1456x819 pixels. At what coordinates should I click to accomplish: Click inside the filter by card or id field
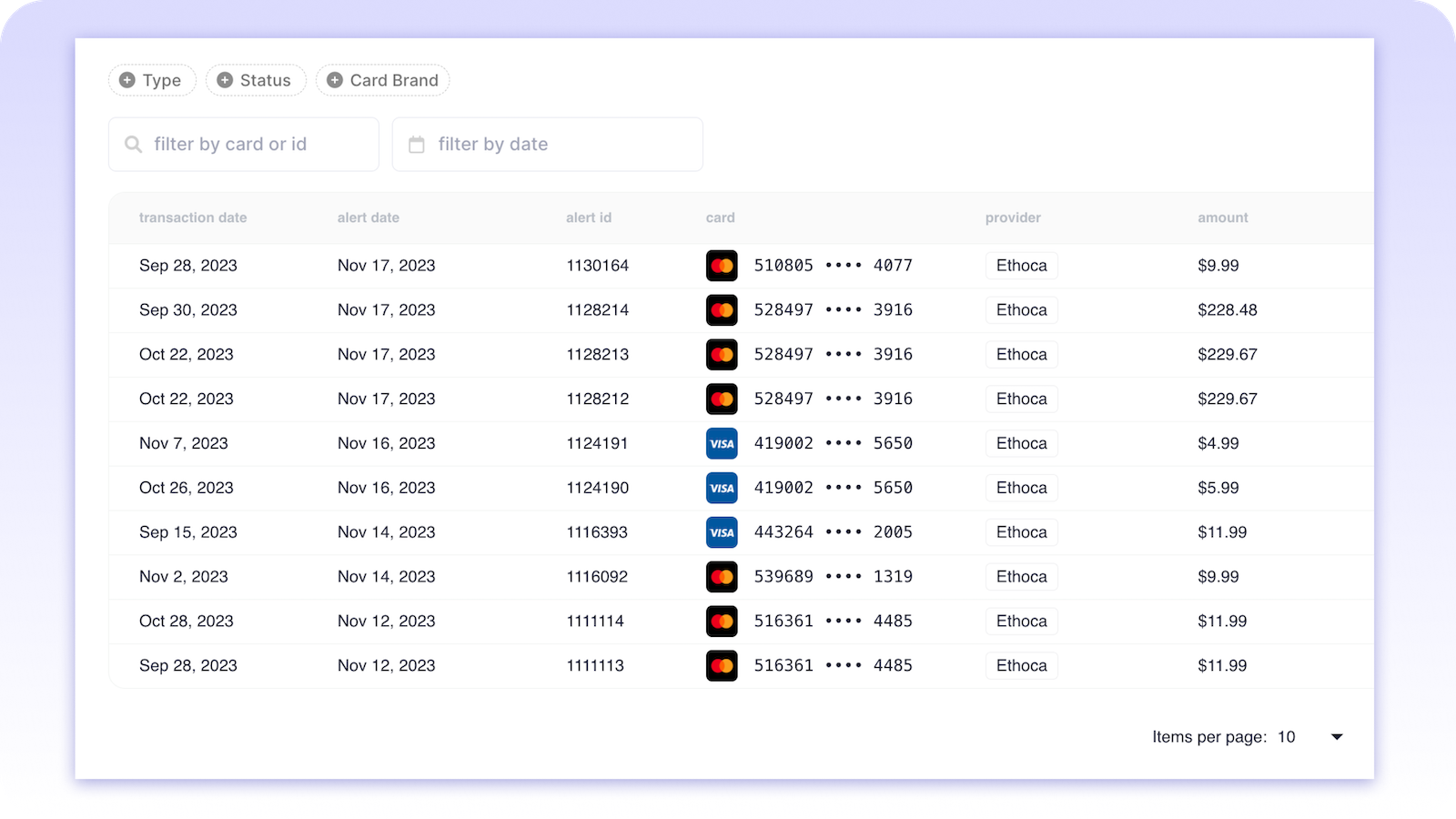243,144
